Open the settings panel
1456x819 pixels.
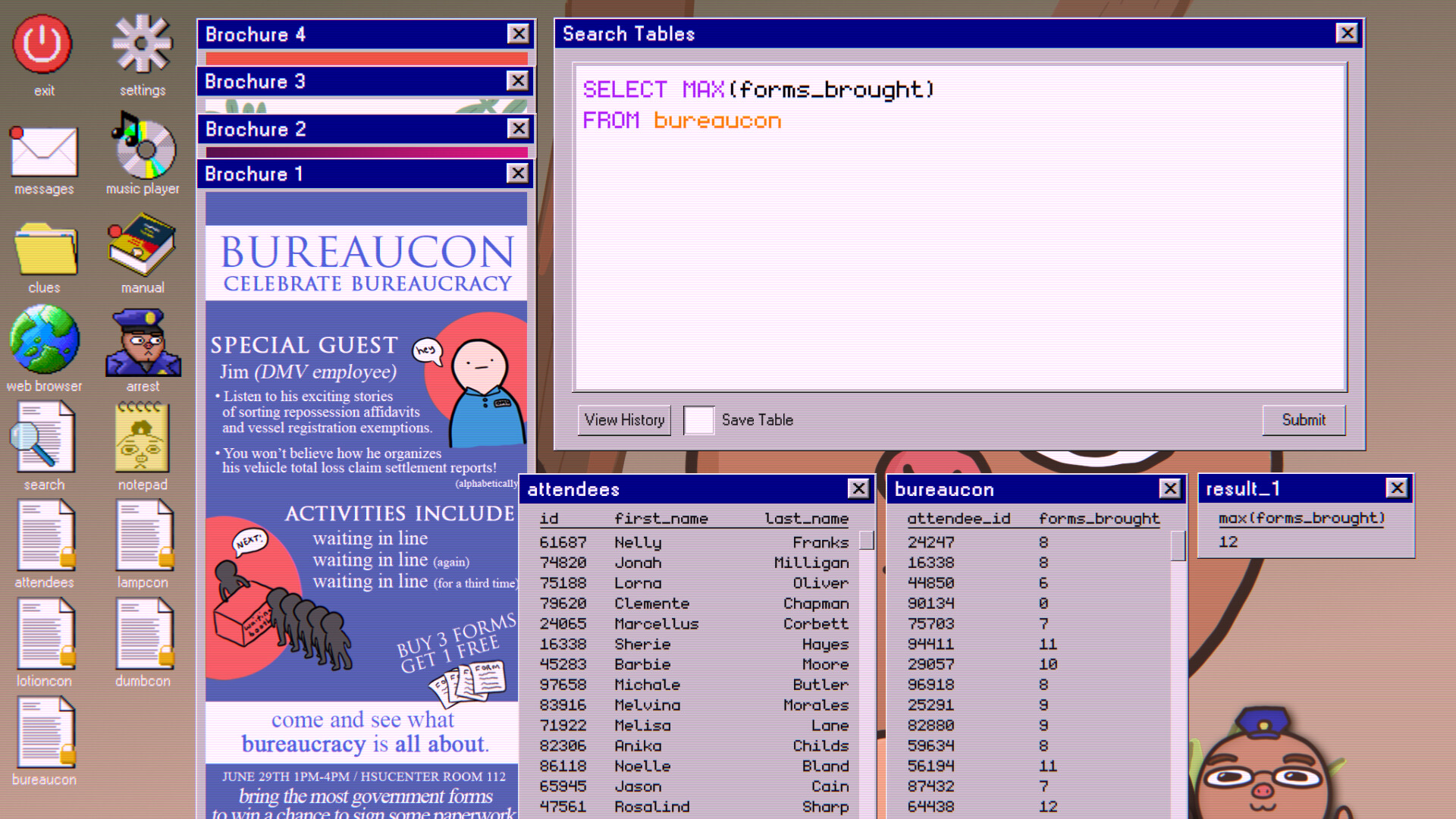[x=142, y=45]
